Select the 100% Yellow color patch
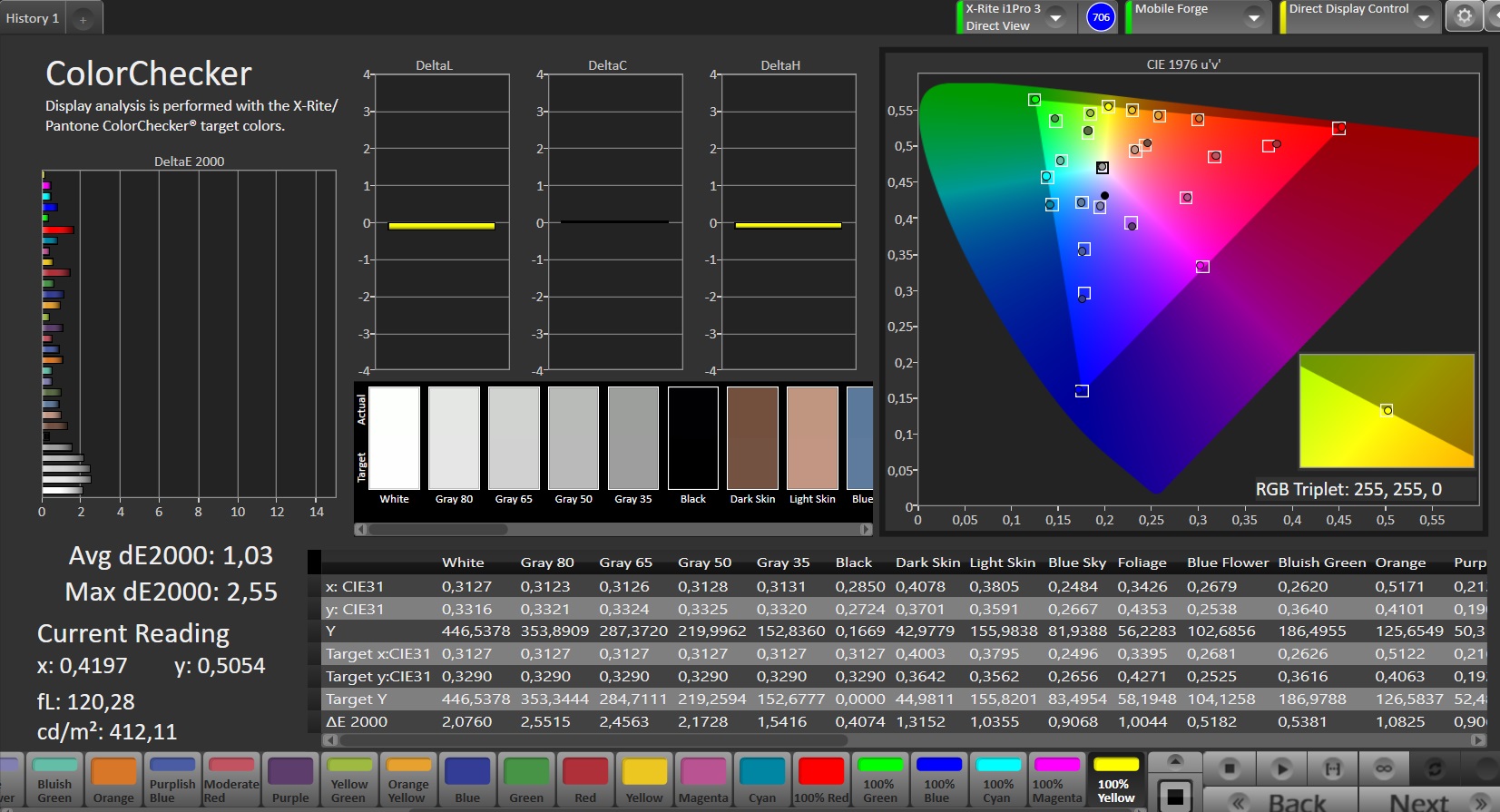The height and width of the screenshot is (812, 1500). coord(1115,779)
